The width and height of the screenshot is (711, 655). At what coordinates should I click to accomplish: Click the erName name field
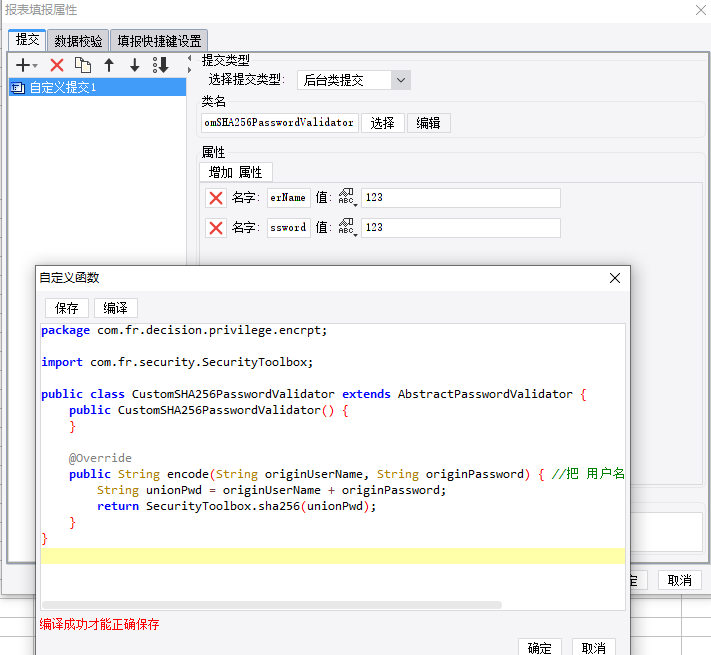(288, 198)
